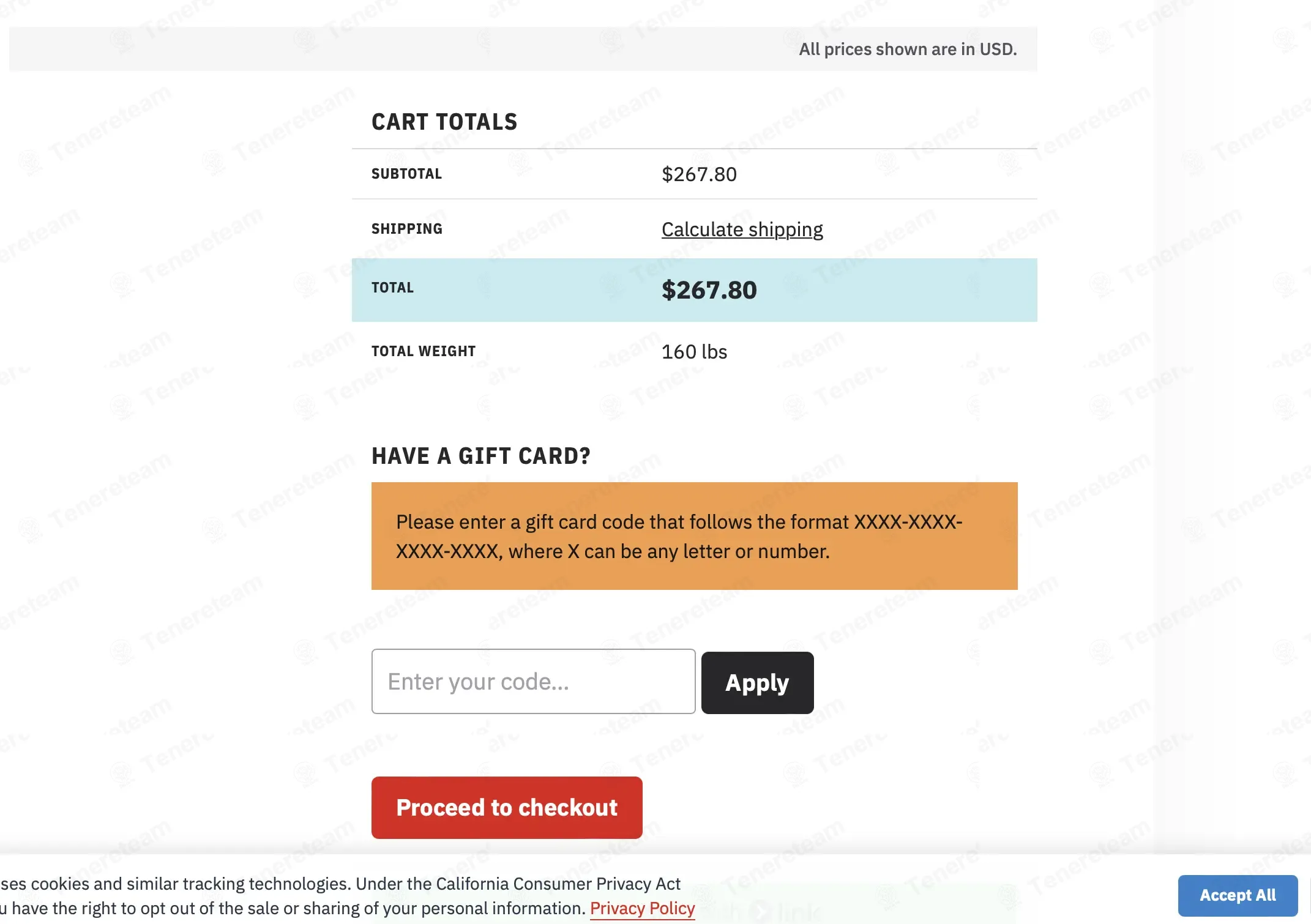Click the SUBTOTAL row label
Screen dimensions: 1311x924
point(406,174)
